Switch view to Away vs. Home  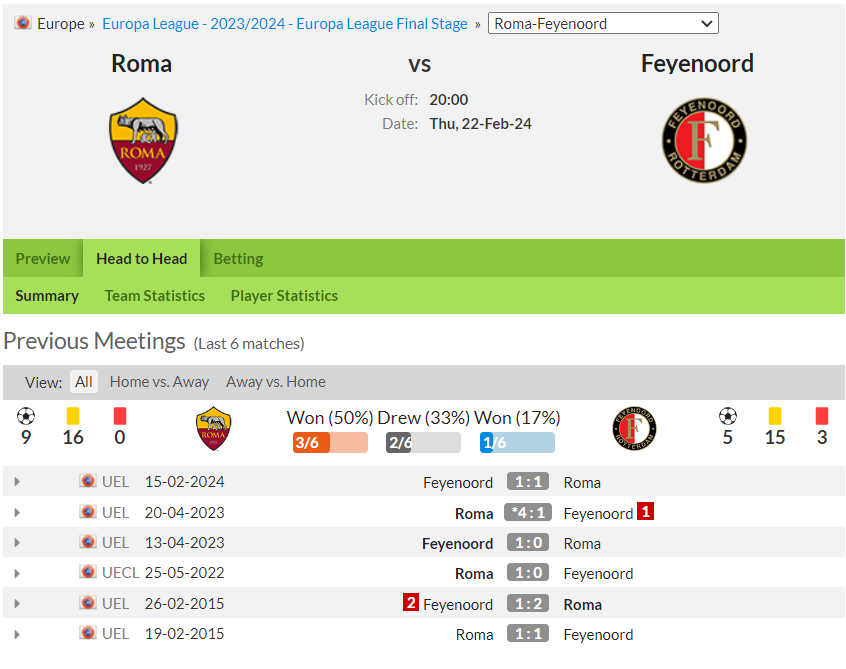(x=276, y=381)
